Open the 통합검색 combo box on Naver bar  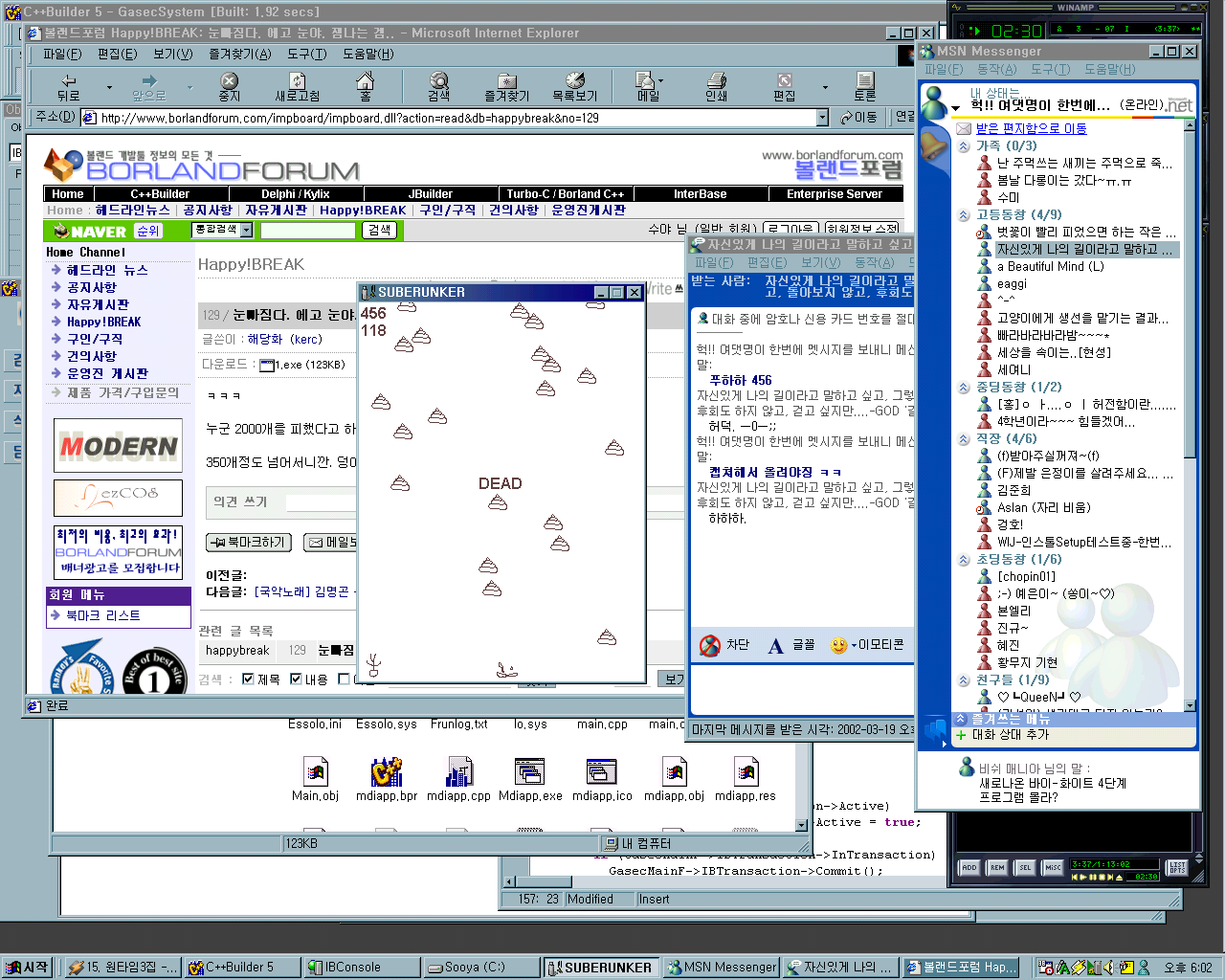[222, 230]
